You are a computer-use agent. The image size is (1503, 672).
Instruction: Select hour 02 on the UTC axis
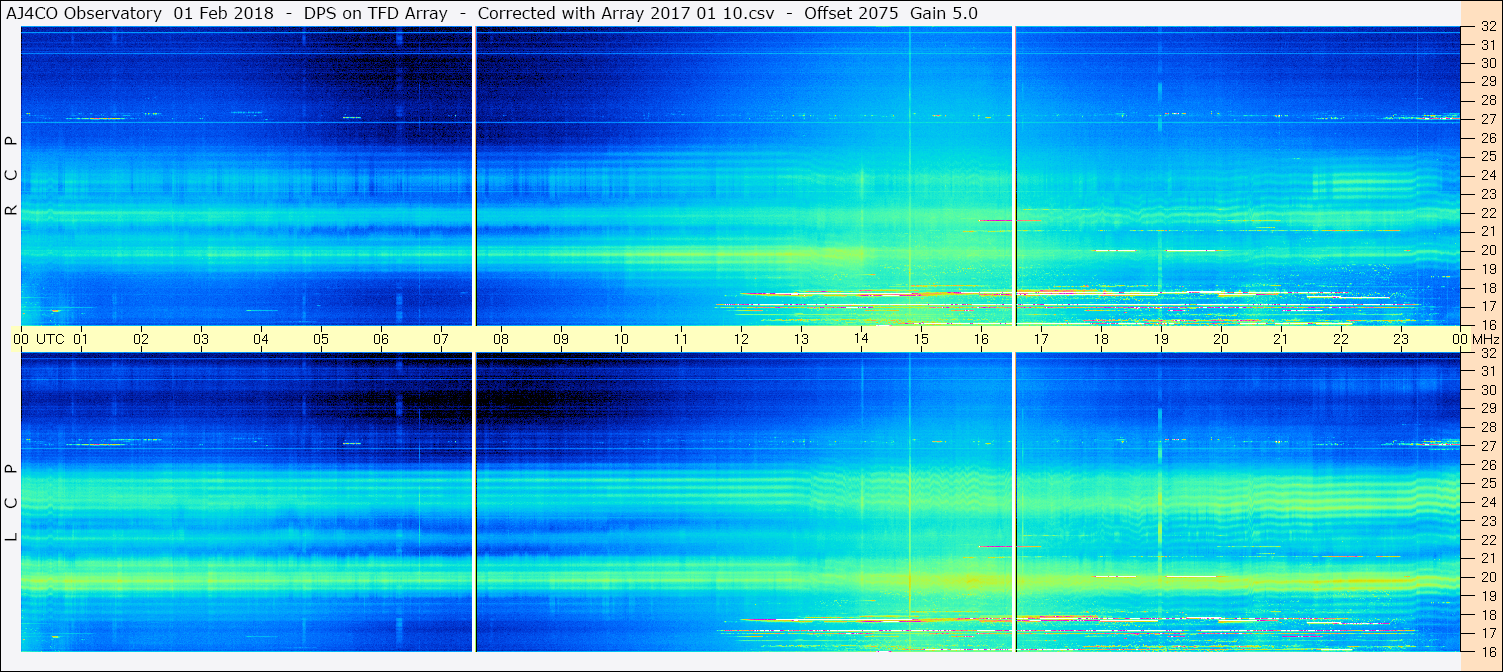(x=141, y=339)
